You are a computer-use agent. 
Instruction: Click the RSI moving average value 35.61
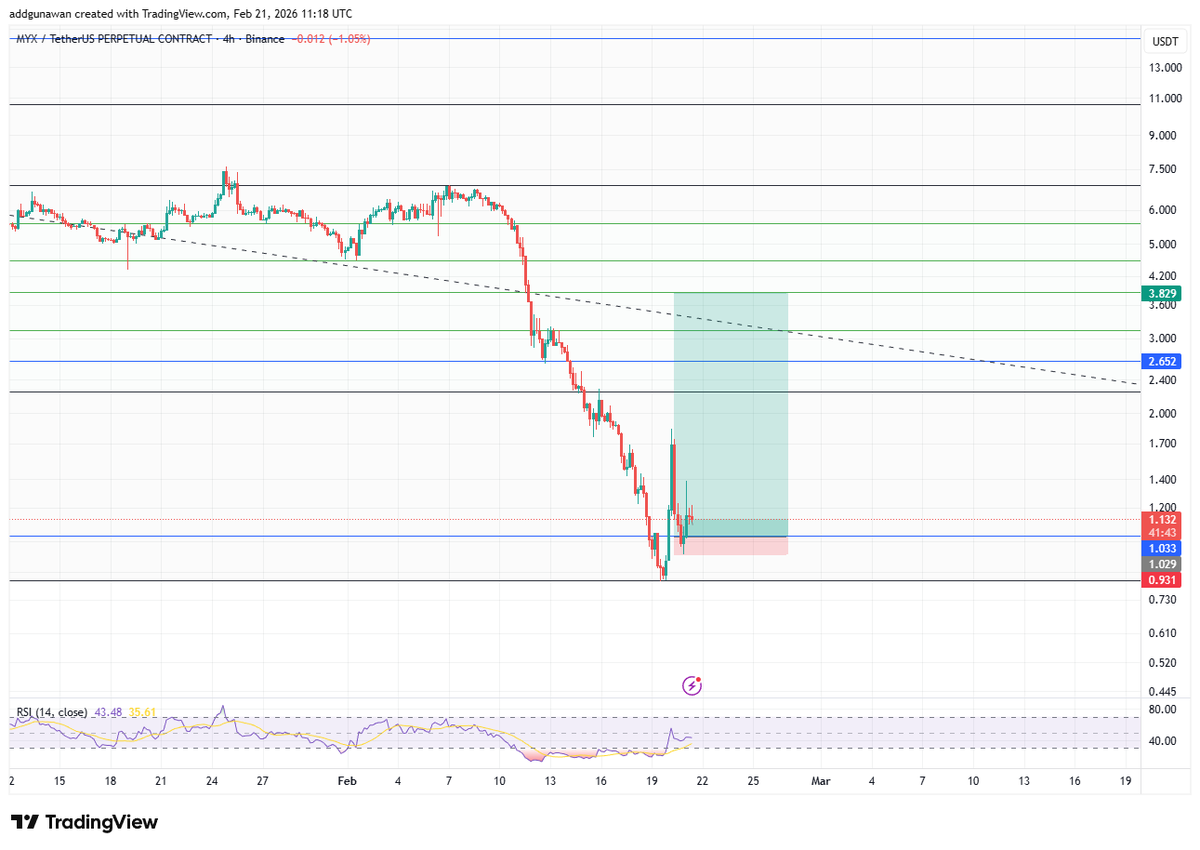point(143,712)
